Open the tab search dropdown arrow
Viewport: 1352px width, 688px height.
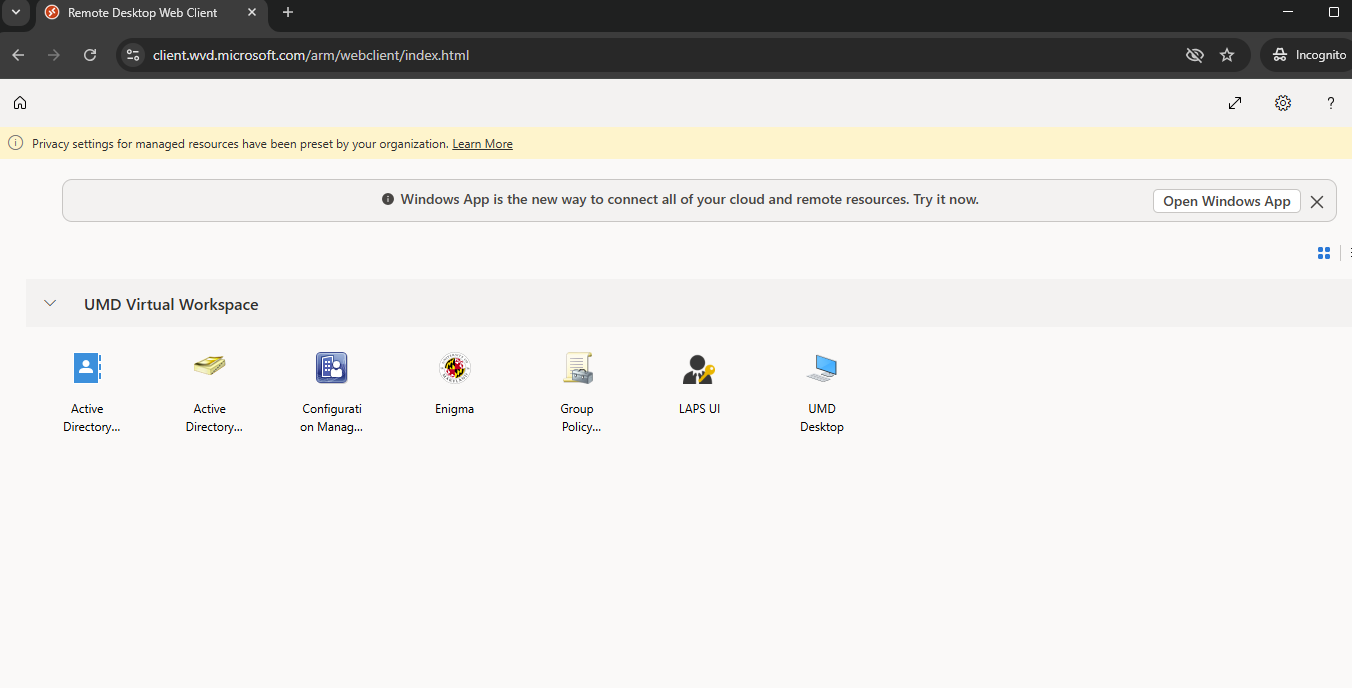16,13
